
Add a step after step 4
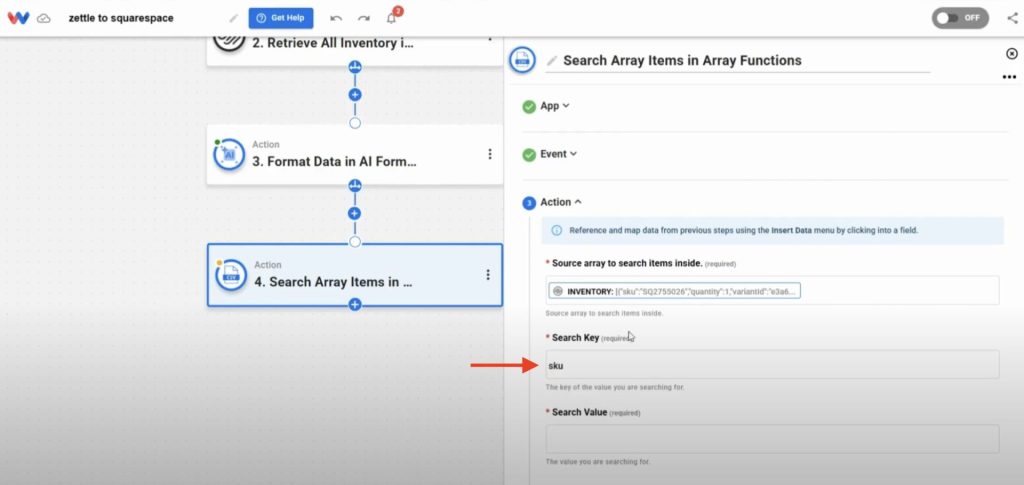tap(355, 304)
